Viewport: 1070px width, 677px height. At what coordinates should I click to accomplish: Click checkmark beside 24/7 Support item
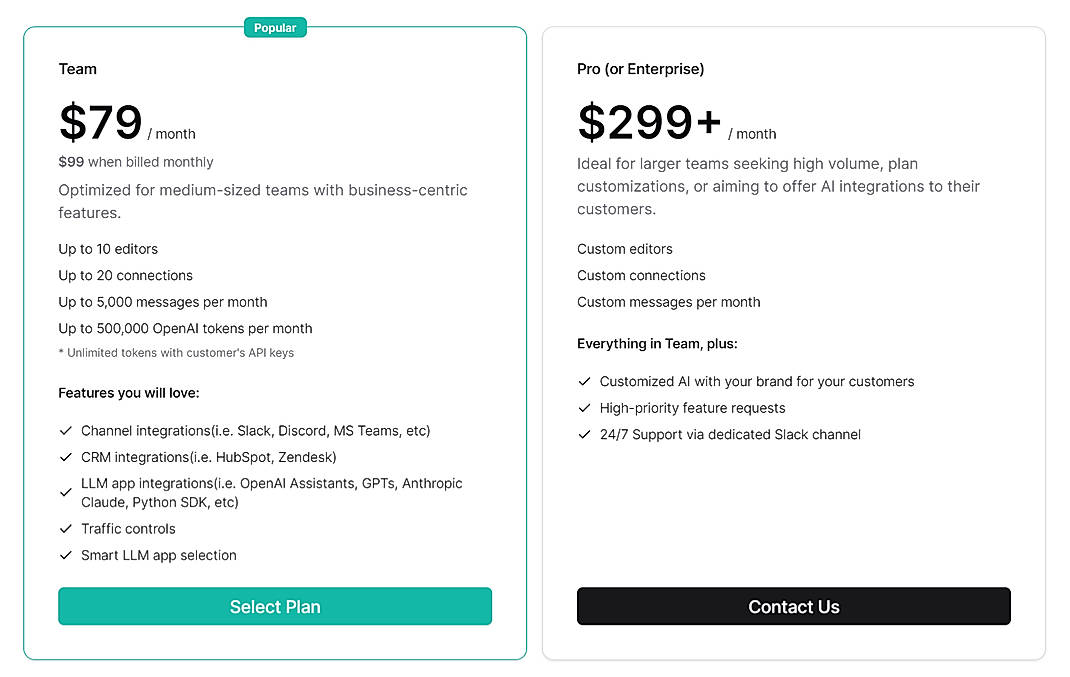(x=585, y=434)
